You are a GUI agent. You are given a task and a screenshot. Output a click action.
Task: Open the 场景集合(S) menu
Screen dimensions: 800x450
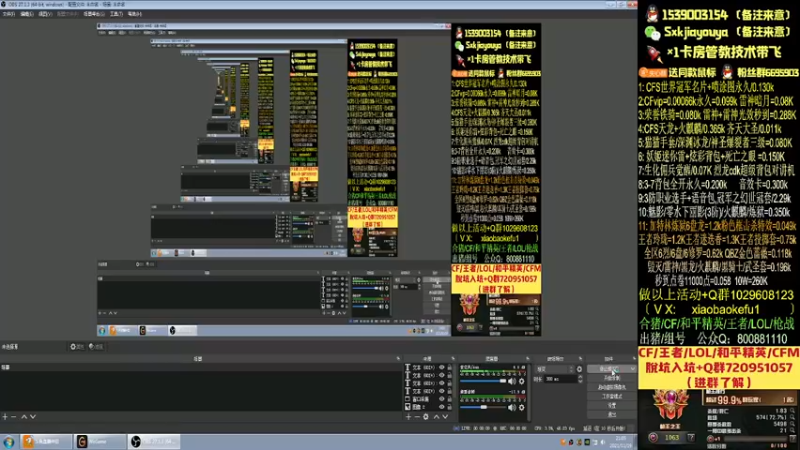pyautogui.click(x=93, y=14)
